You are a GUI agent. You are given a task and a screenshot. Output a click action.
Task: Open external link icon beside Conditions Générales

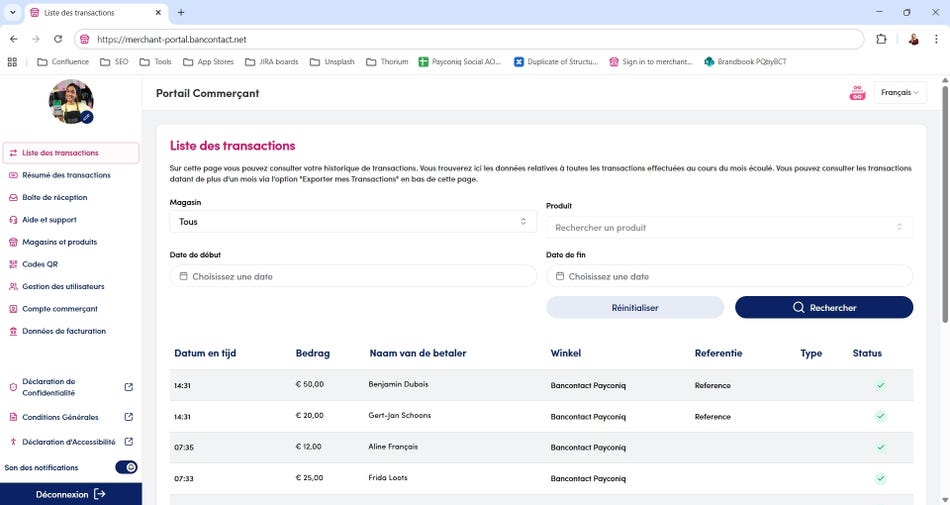pyautogui.click(x=128, y=417)
